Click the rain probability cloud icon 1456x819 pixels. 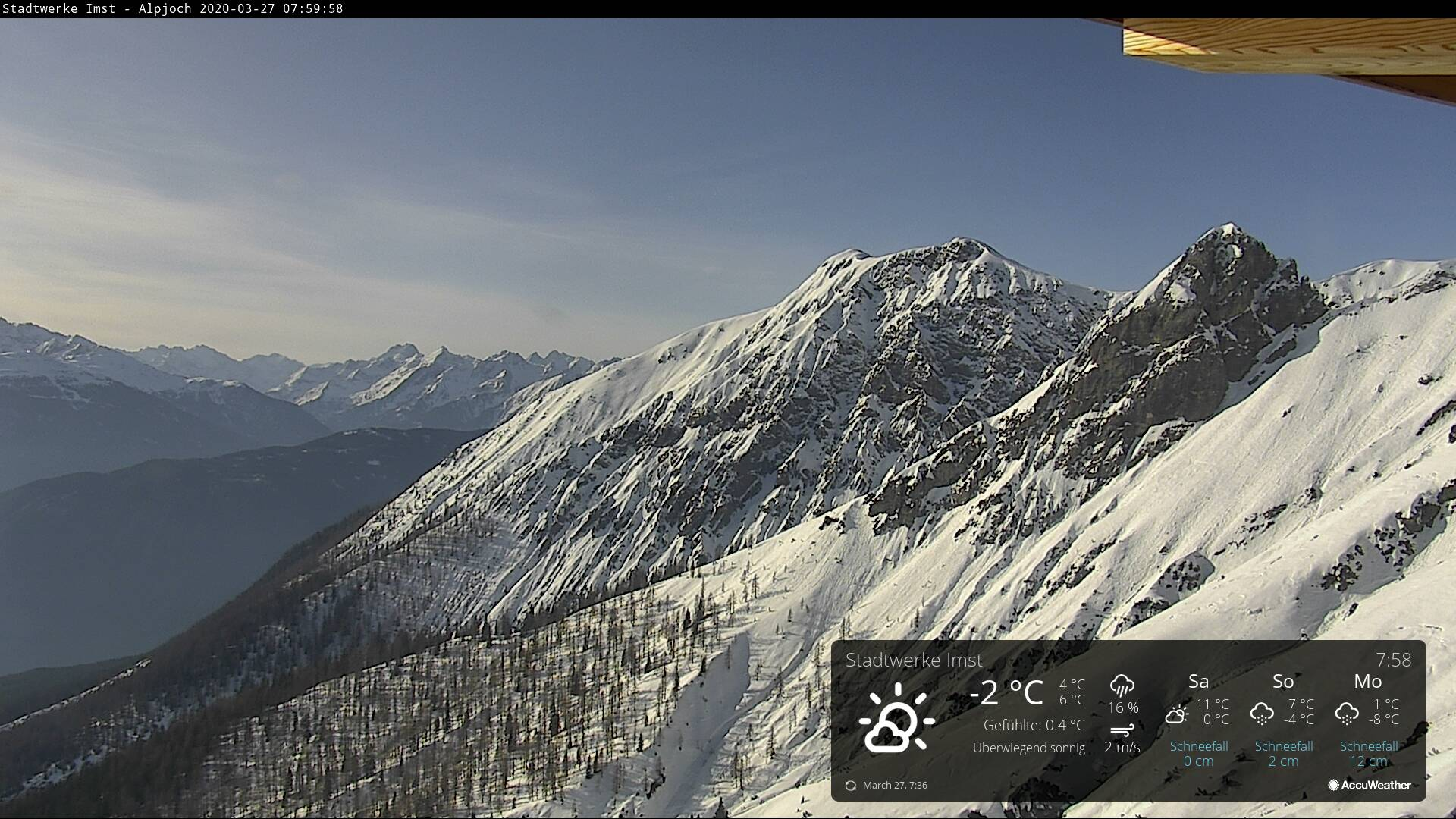tap(1122, 686)
